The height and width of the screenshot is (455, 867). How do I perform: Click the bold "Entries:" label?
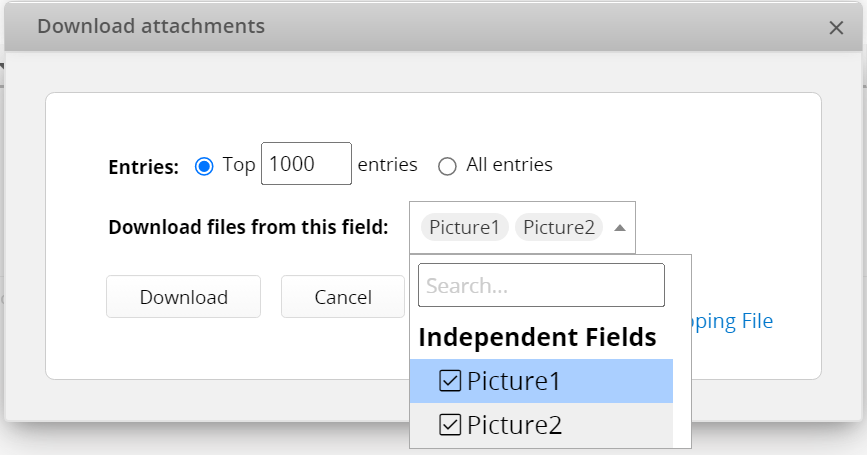coord(144,167)
